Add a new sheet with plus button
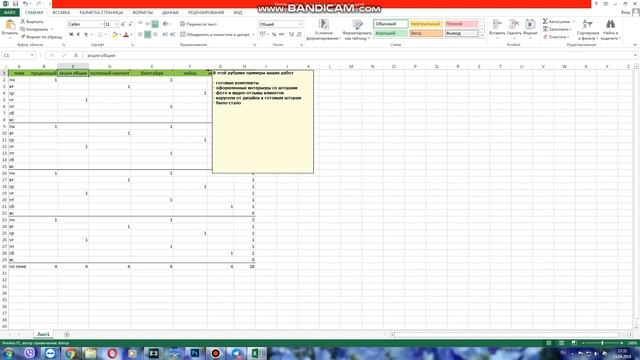This screenshot has height=360, width=640. [67, 335]
